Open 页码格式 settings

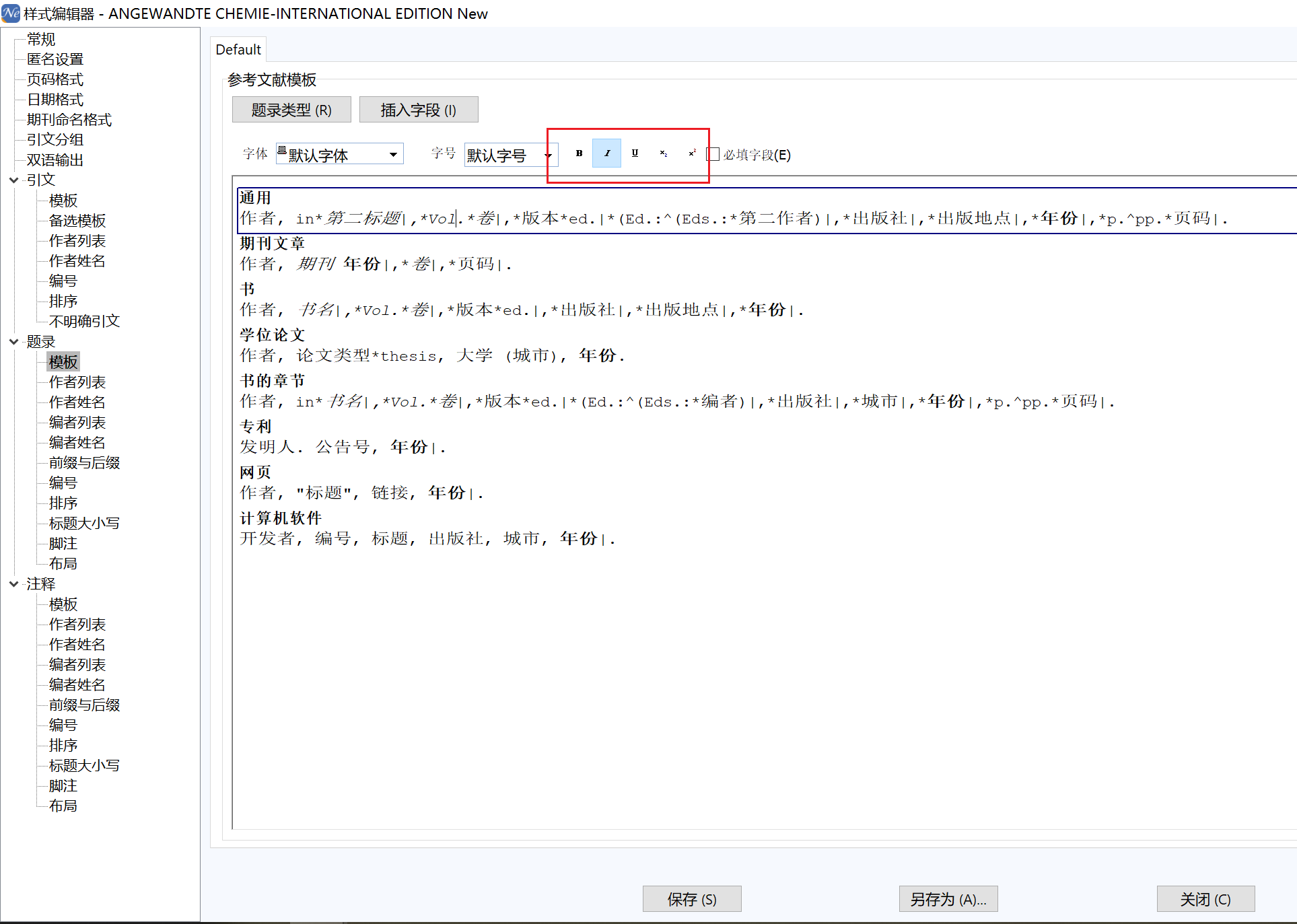(55, 79)
